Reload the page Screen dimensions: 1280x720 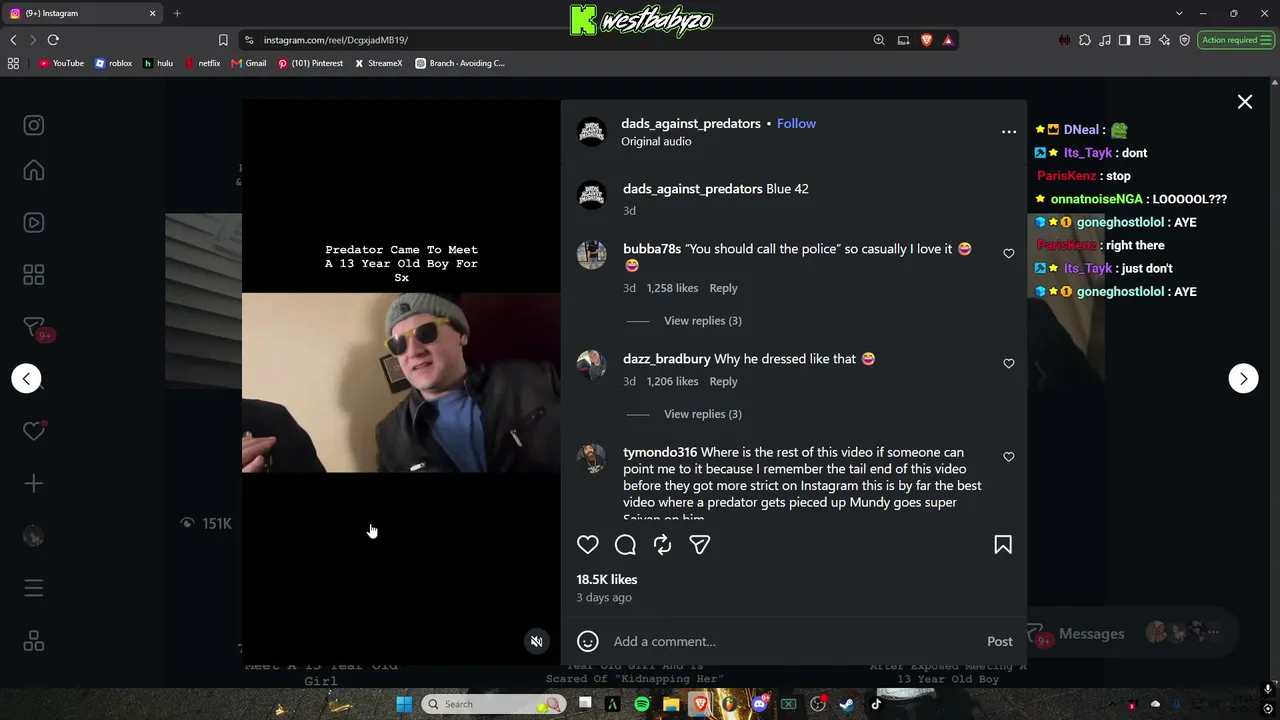(x=53, y=40)
